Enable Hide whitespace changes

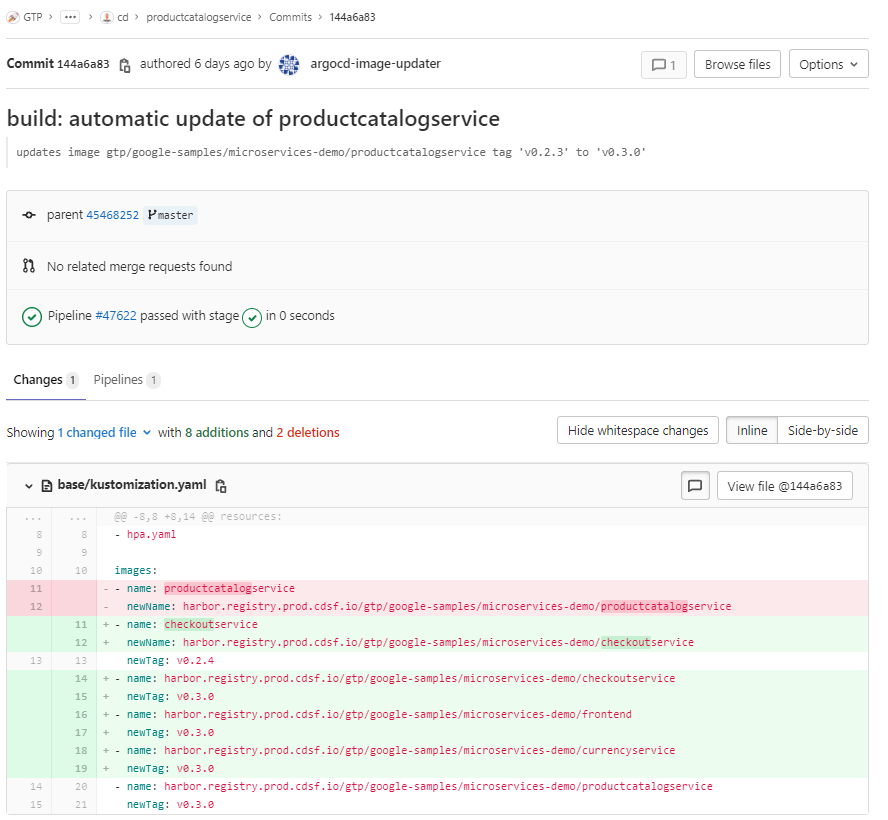[637, 430]
